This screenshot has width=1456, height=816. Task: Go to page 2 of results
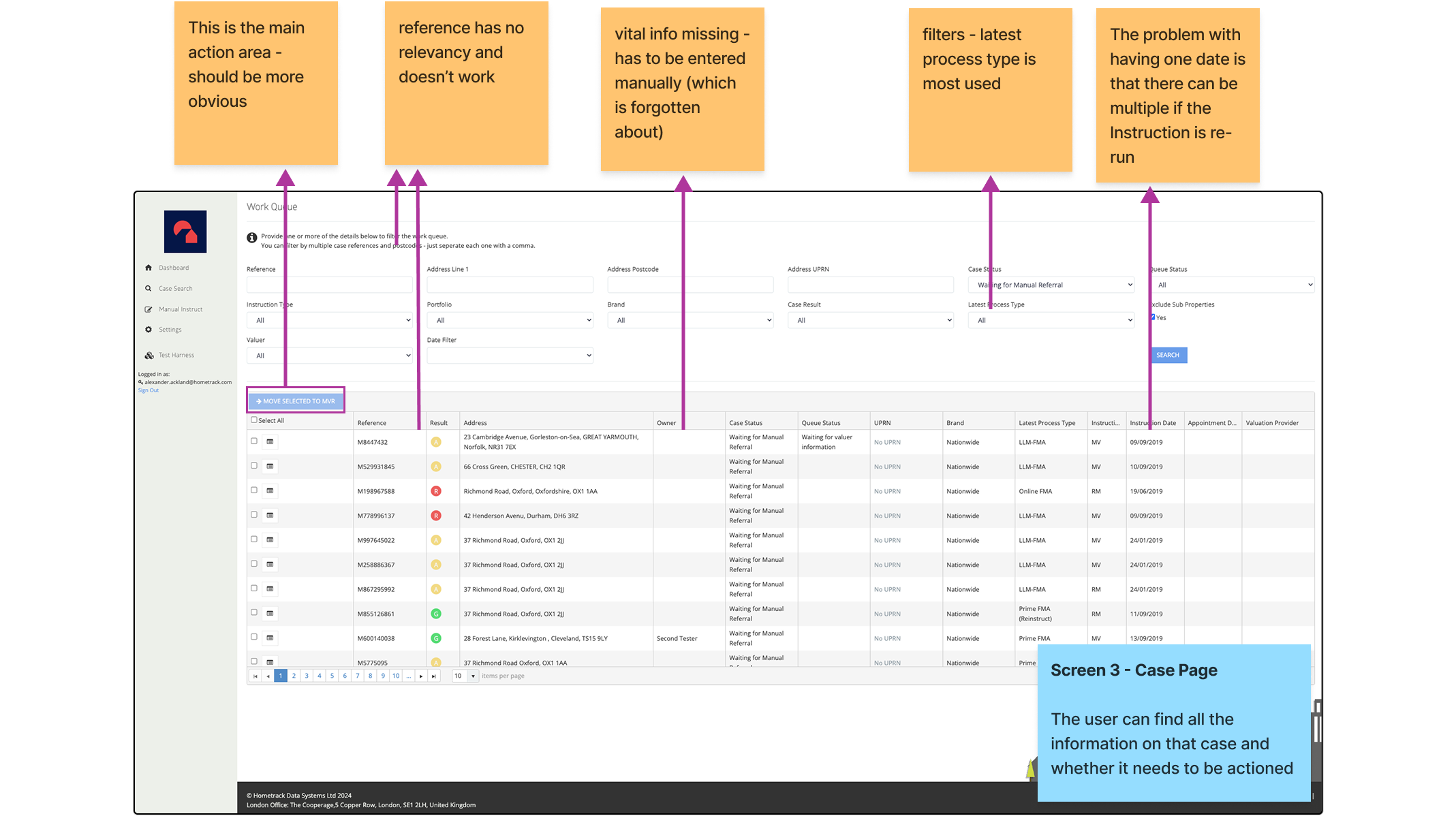click(294, 676)
